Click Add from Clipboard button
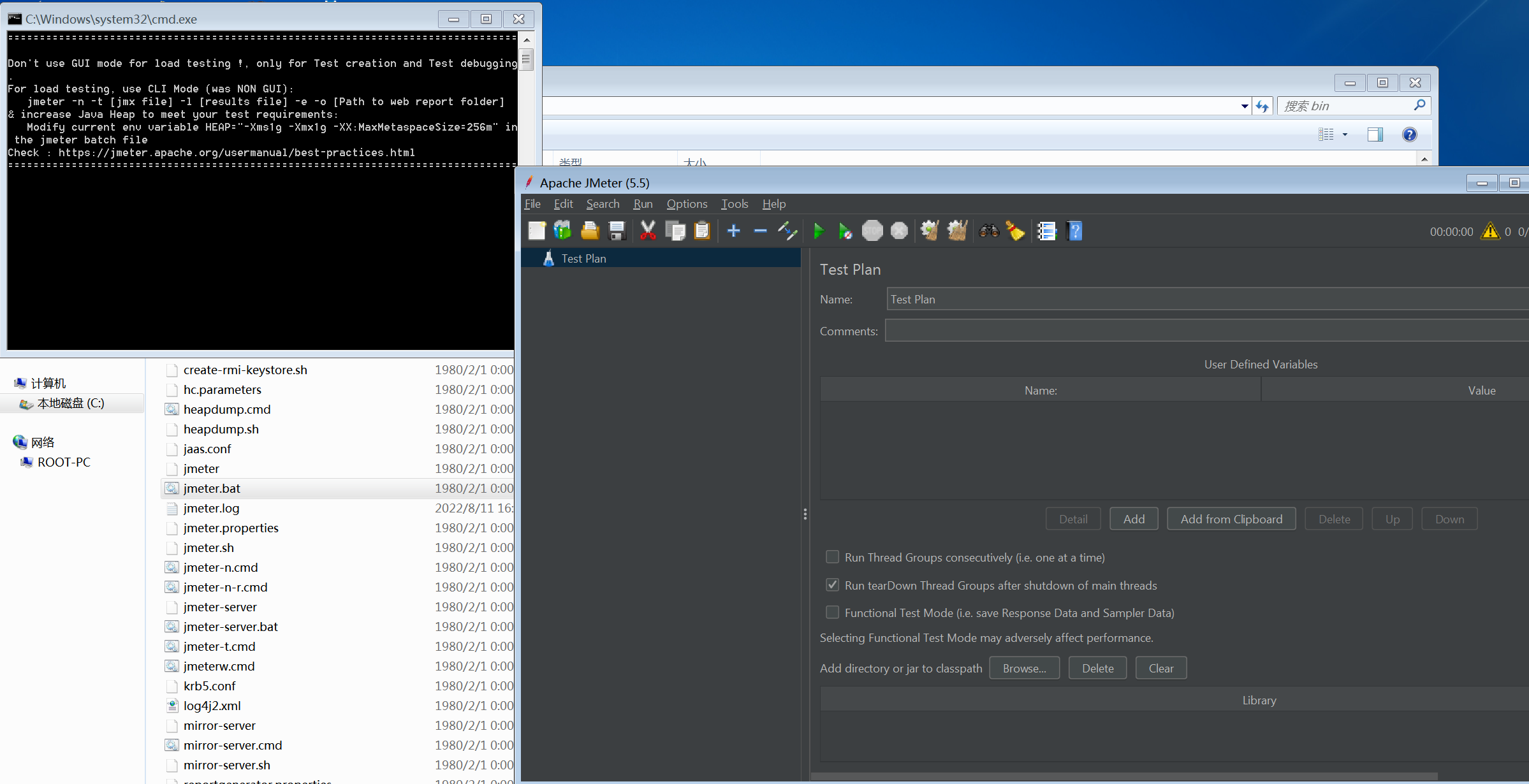 (1231, 519)
